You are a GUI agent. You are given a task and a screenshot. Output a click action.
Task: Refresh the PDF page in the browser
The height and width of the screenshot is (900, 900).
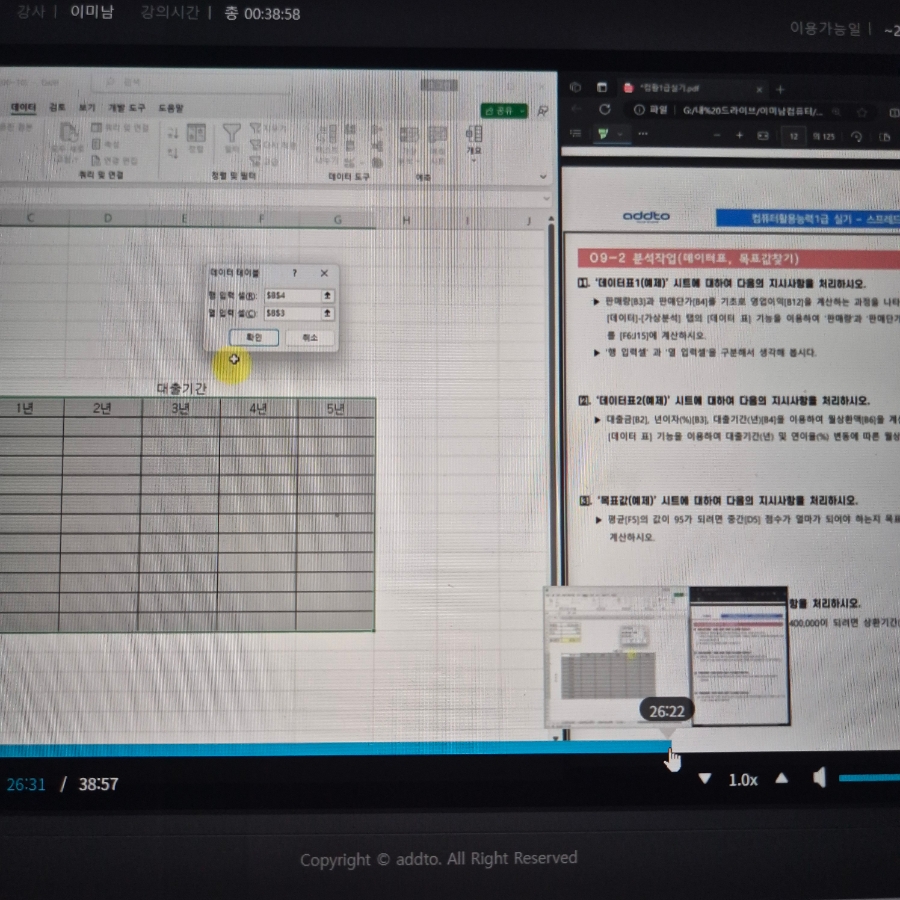tap(605, 110)
